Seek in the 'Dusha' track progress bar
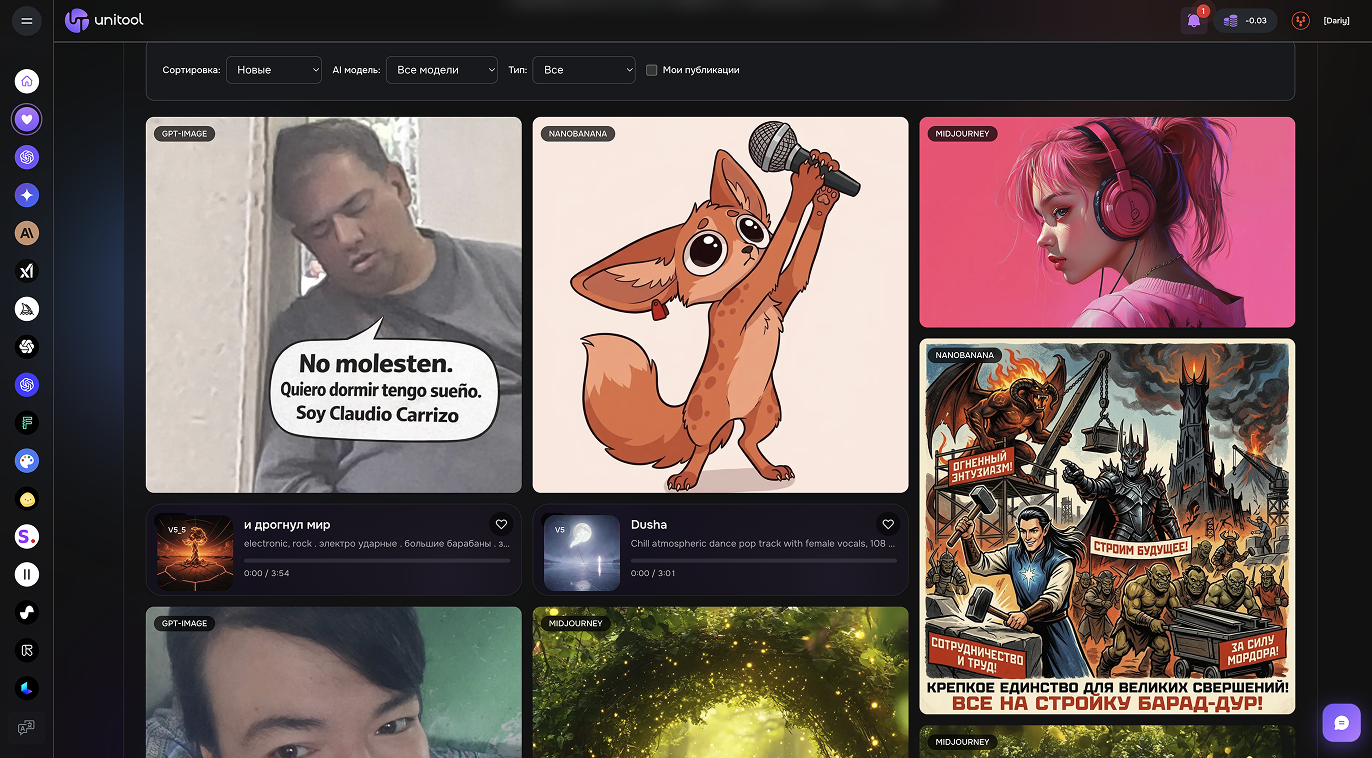The width and height of the screenshot is (1372, 758). [x=763, y=560]
